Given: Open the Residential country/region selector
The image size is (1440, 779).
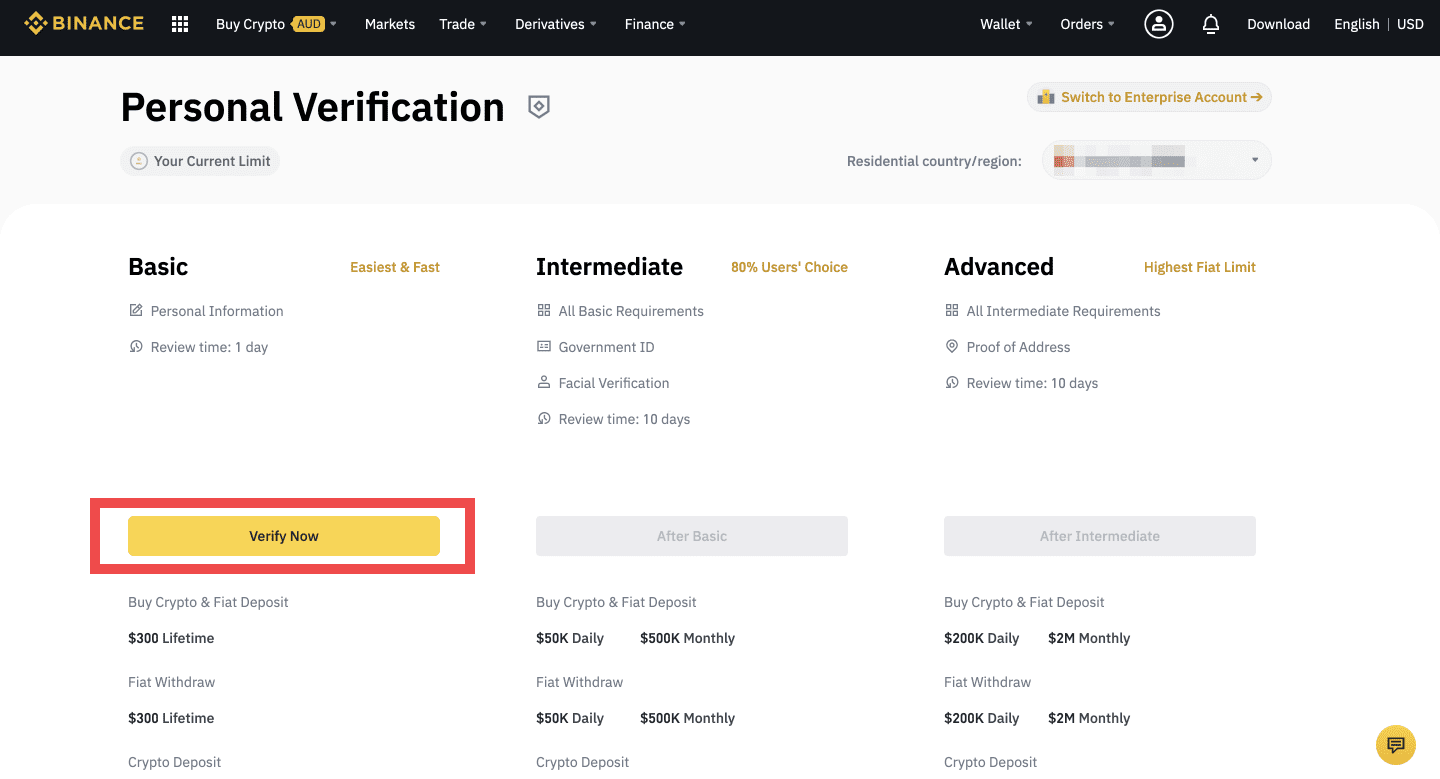Looking at the screenshot, I should (1157, 160).
